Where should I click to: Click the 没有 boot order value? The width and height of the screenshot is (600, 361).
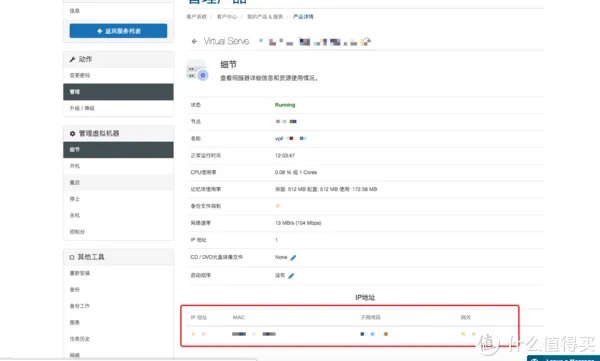(280, 275)
